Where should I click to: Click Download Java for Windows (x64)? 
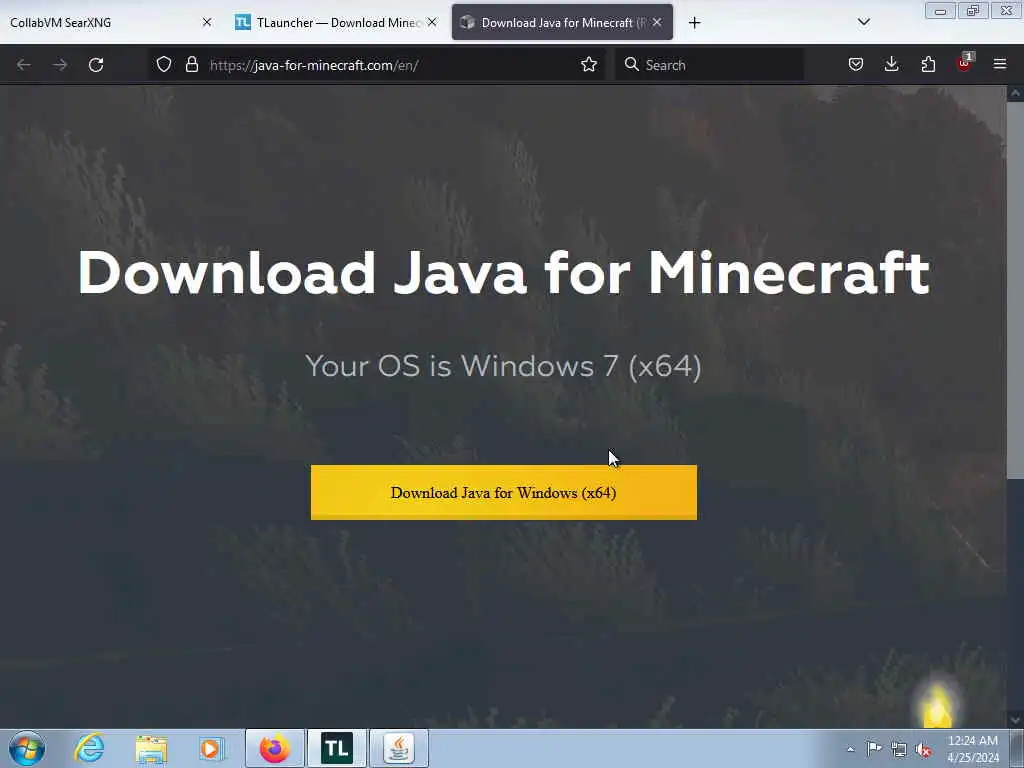[x=504, y=492]
